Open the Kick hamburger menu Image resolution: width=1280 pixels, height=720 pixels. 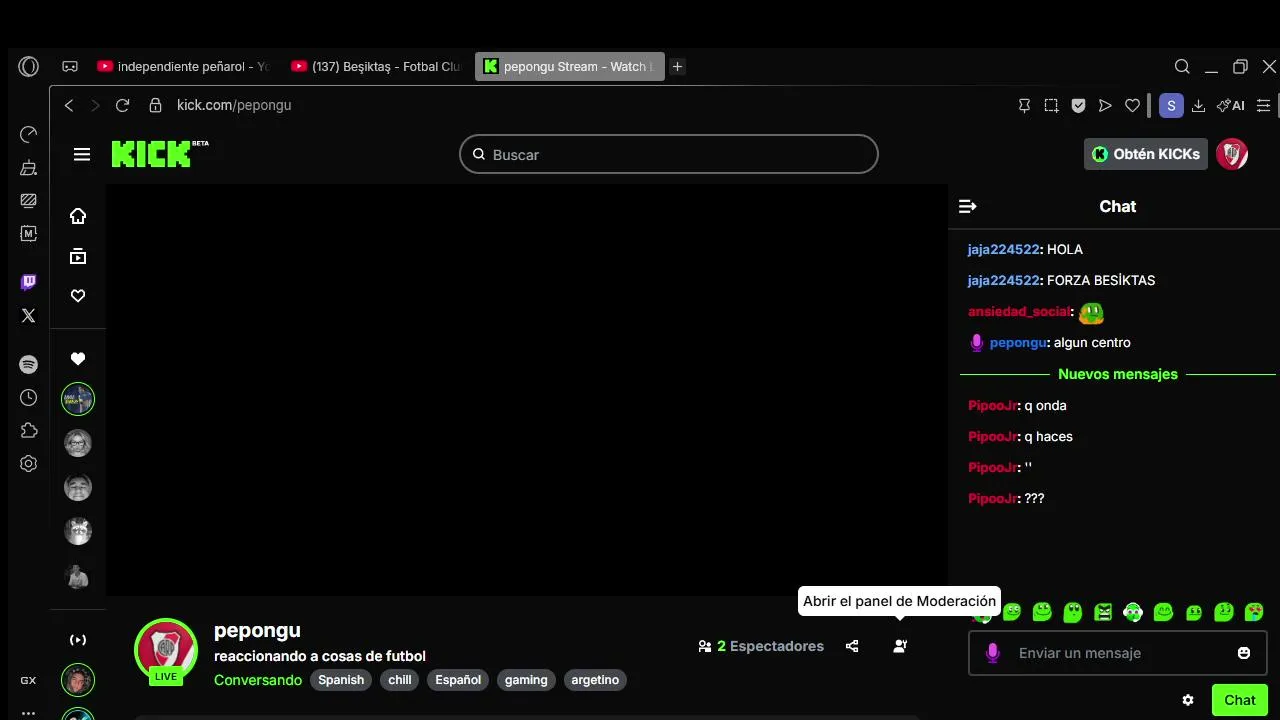click(x=82, y=154)
